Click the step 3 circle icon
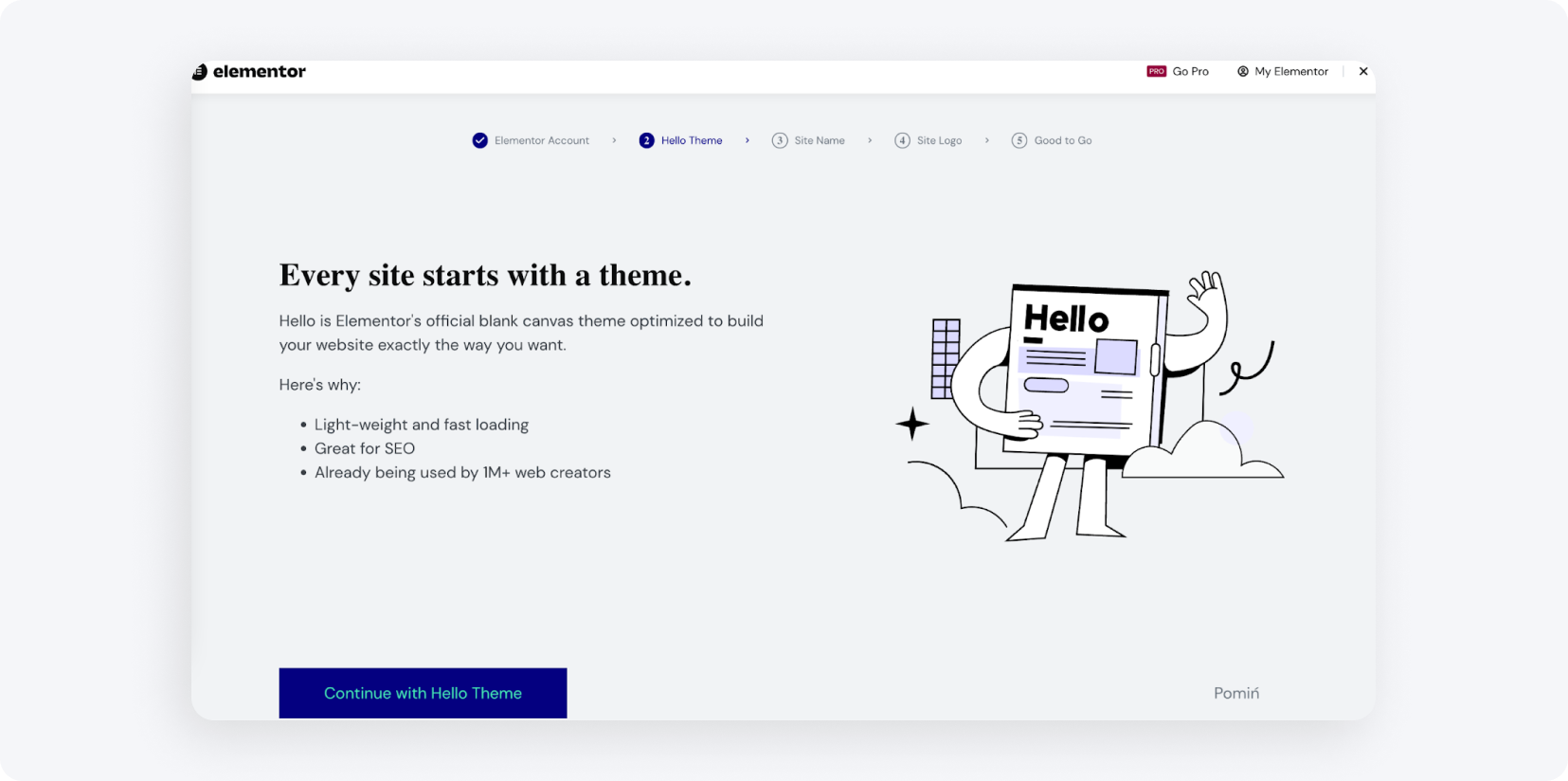The width and height of the screenshot is (1568, 781). pos(780,140)
